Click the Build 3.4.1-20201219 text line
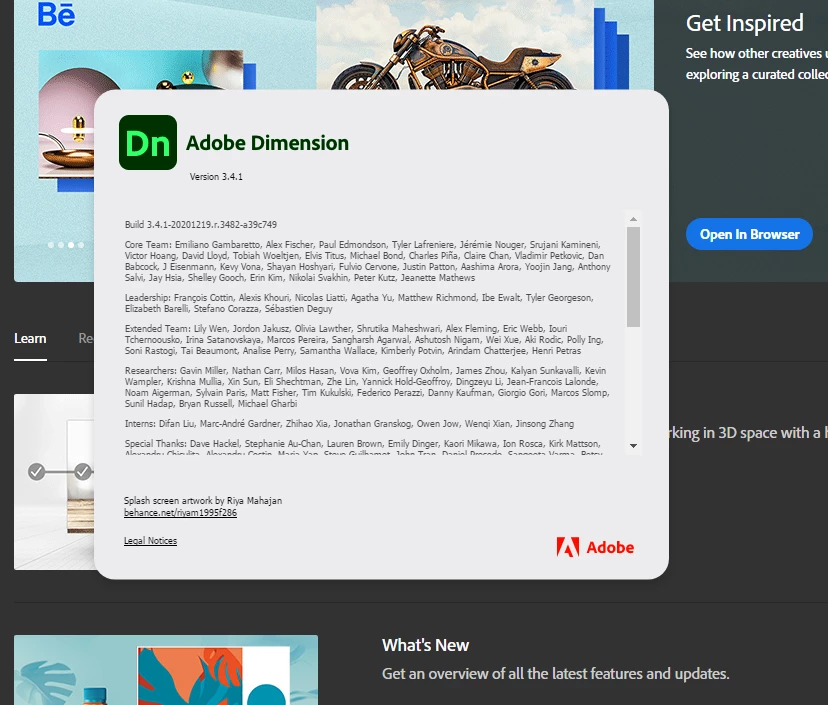 [x=201, y=224]
